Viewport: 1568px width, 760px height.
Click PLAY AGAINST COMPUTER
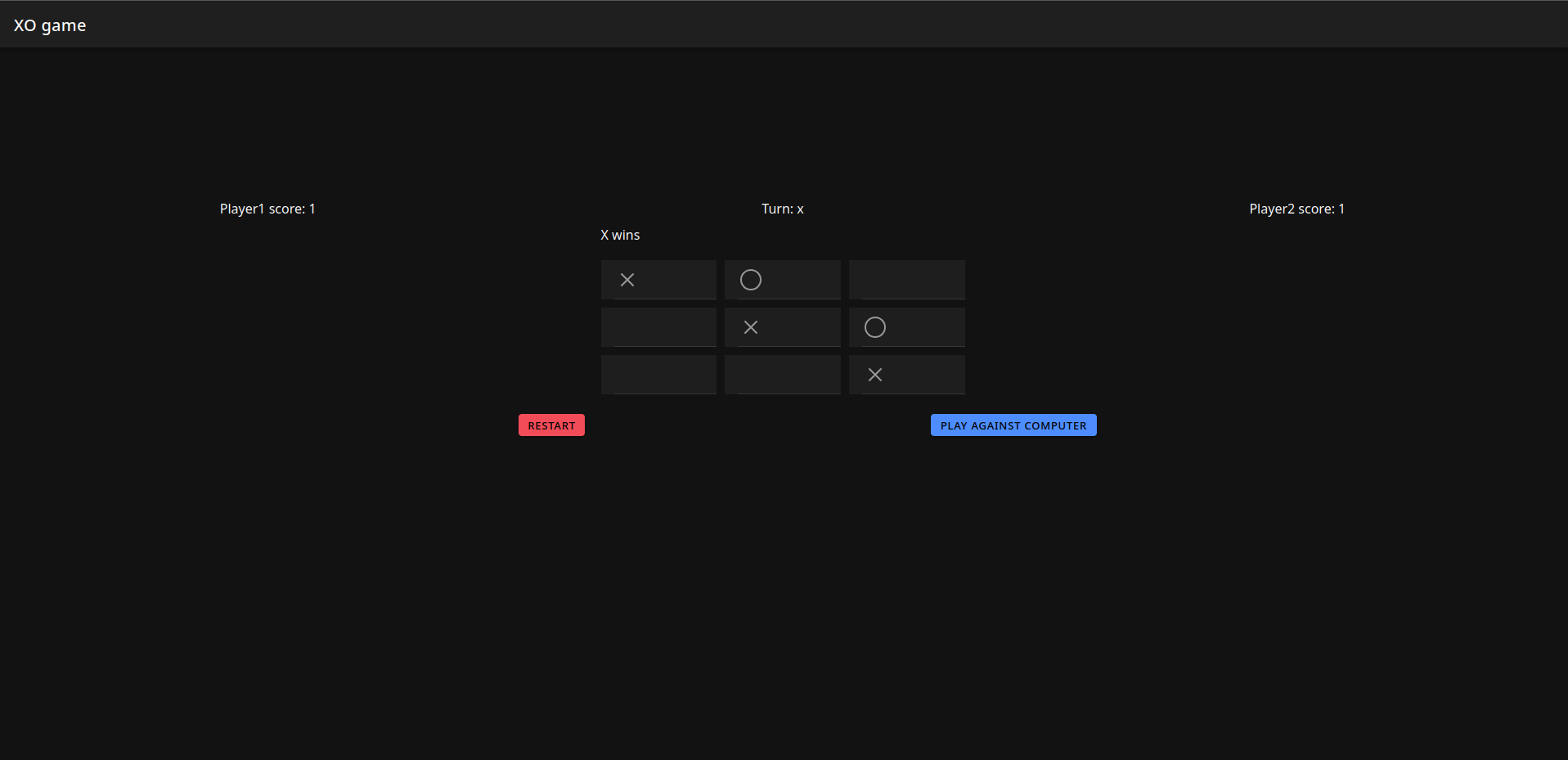tap(1013, 425)
